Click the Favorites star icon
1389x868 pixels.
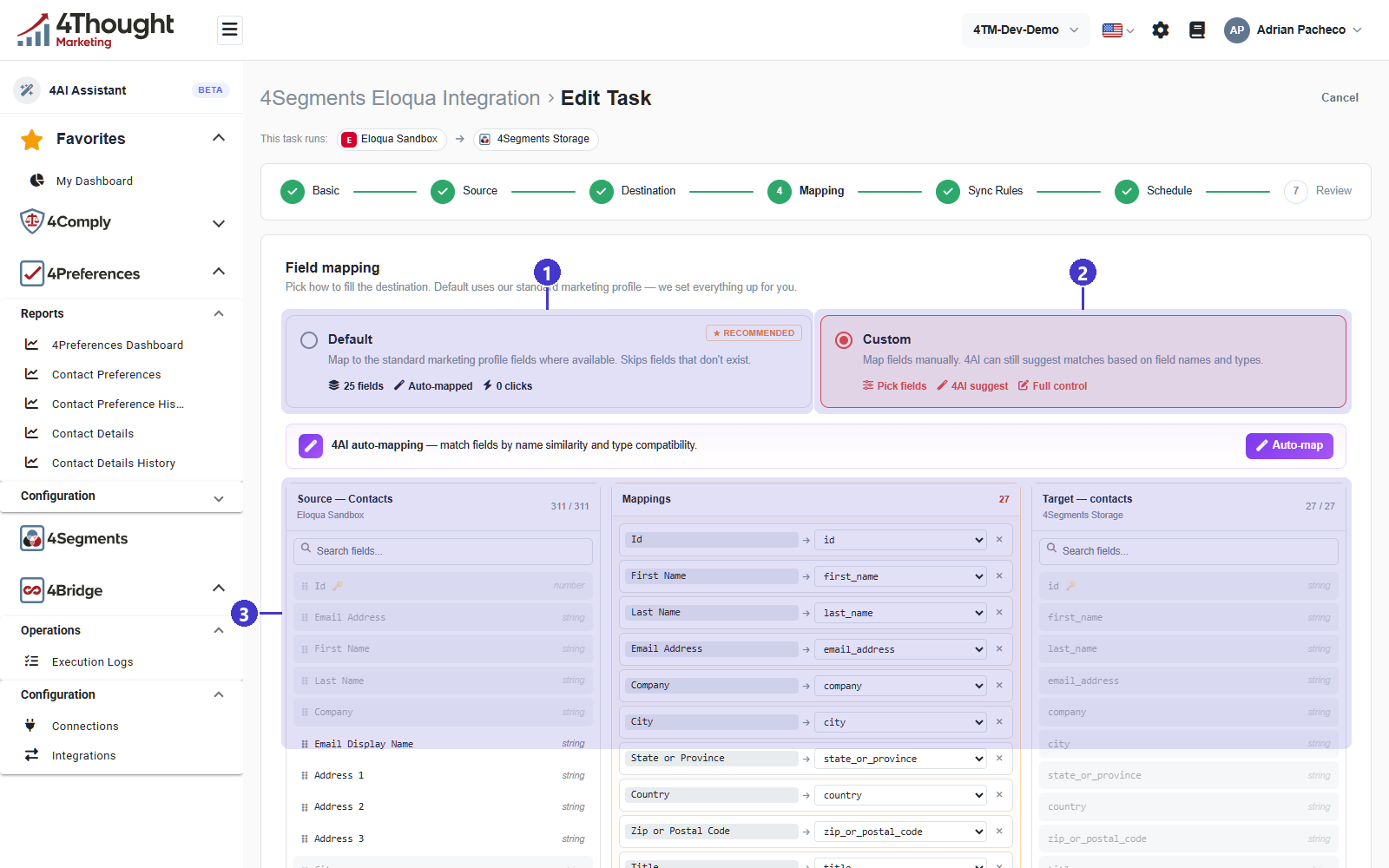pyautogui.click(x=32, y=139)
